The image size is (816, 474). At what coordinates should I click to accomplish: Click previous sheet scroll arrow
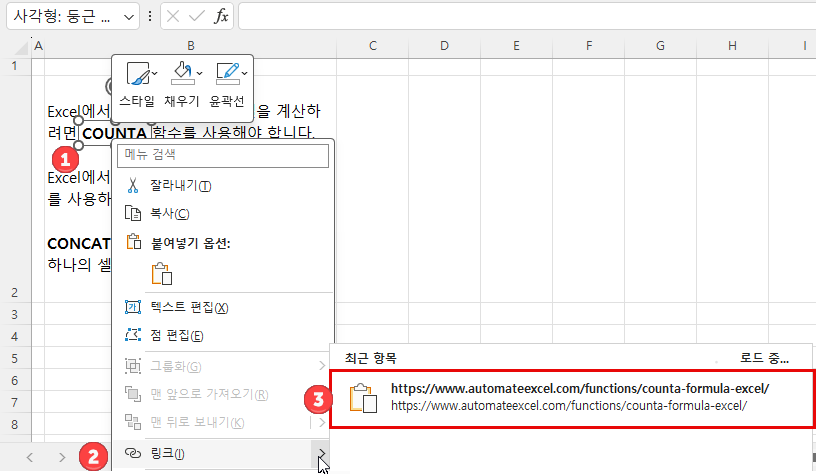30,457
